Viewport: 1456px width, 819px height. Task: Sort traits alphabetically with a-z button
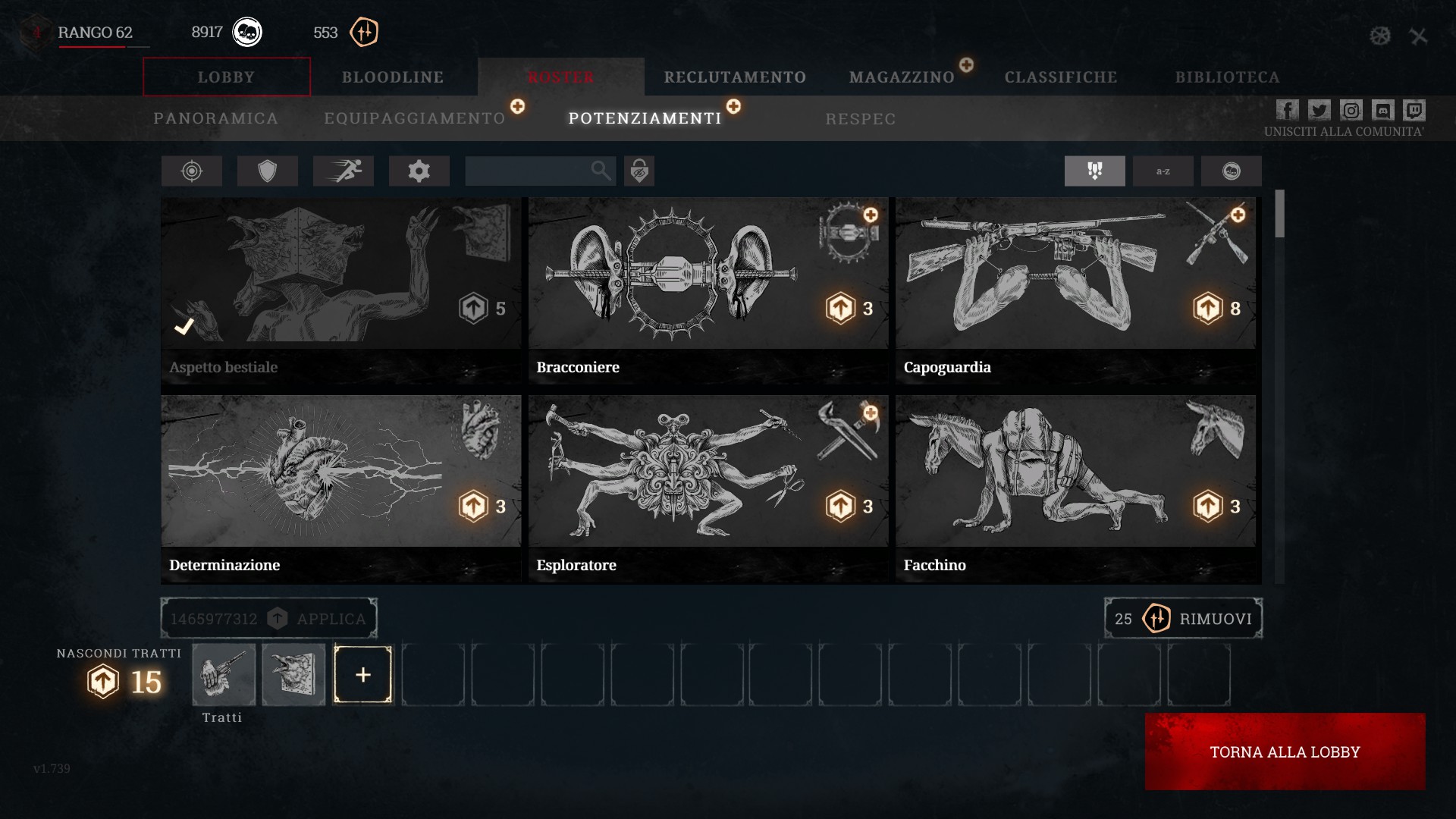(1163, 171)
